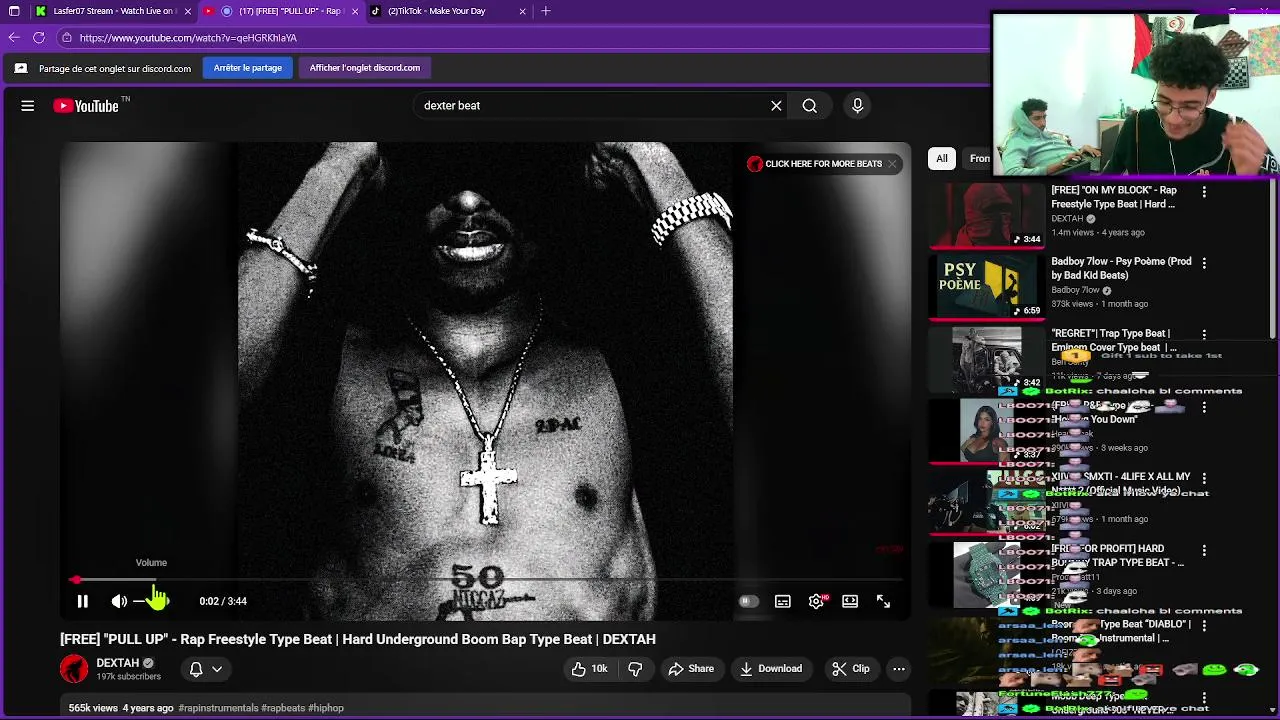Switch to theater mode
Screen dimensions: 1280x720
850,601
